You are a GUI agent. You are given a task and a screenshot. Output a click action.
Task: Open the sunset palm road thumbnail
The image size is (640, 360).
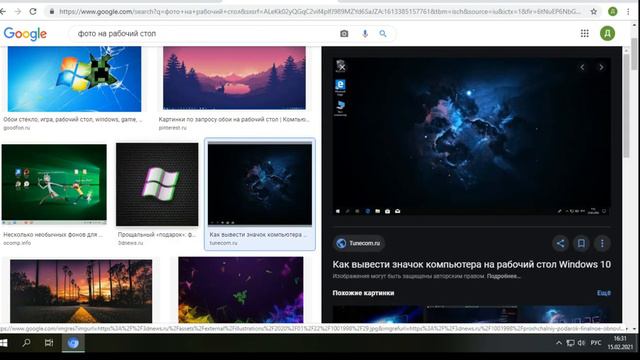[x=81, y=291]
